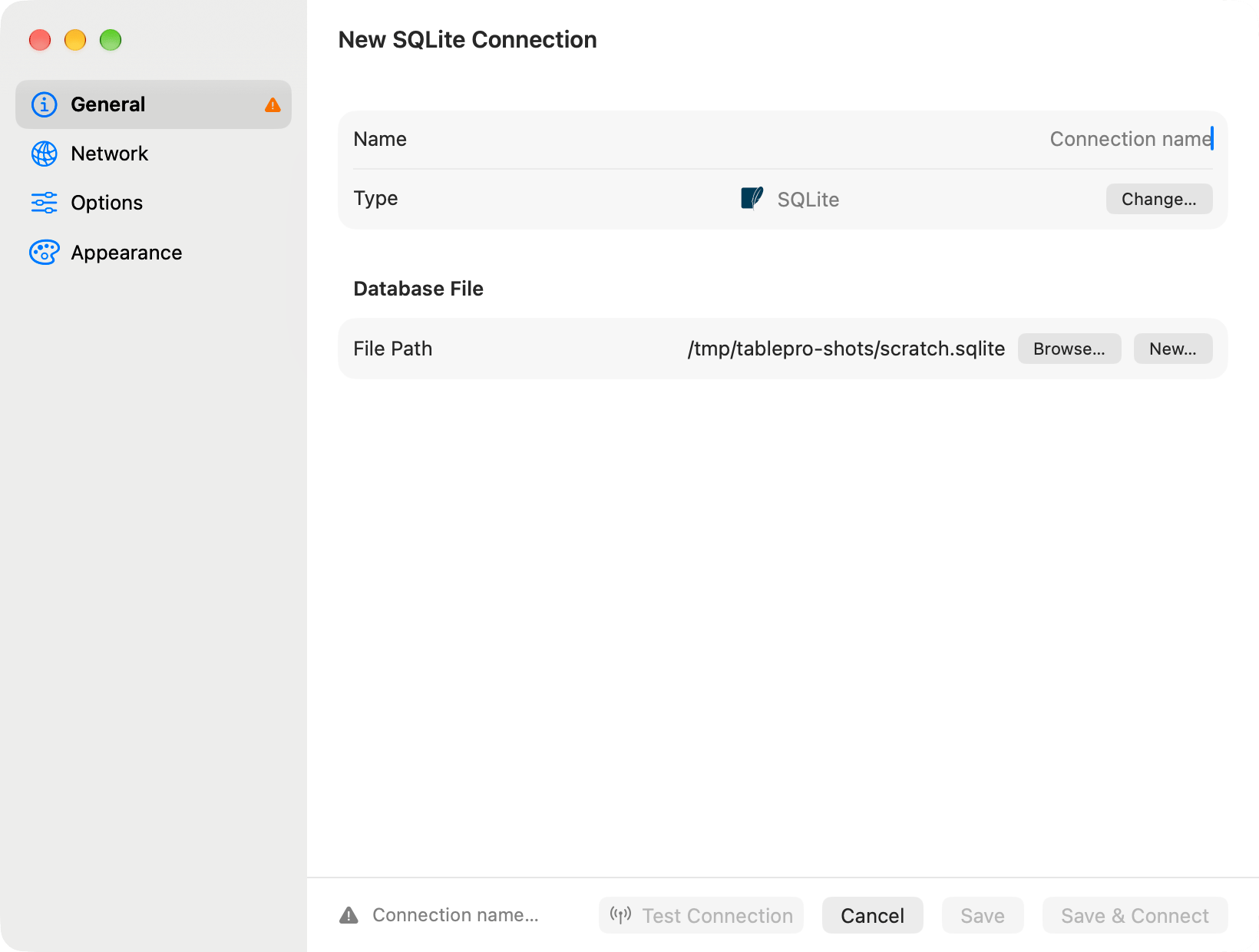Click the Test Connection antenna icon
1259x952 pixels.
(x=620, y=915)
